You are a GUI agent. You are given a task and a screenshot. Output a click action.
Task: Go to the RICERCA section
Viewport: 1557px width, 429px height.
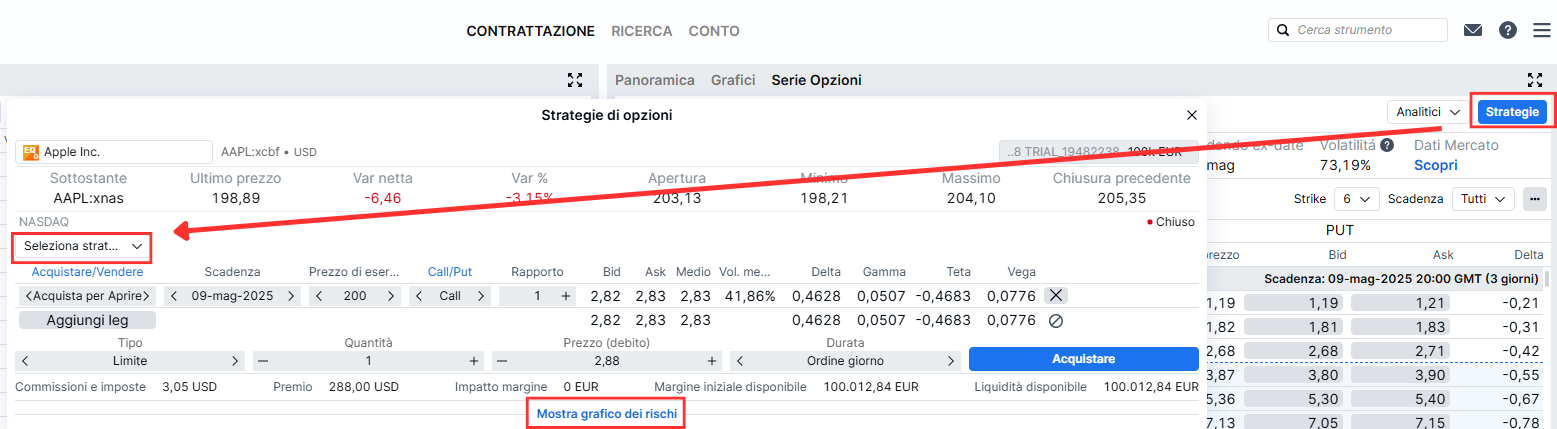[x=642, y=31]
